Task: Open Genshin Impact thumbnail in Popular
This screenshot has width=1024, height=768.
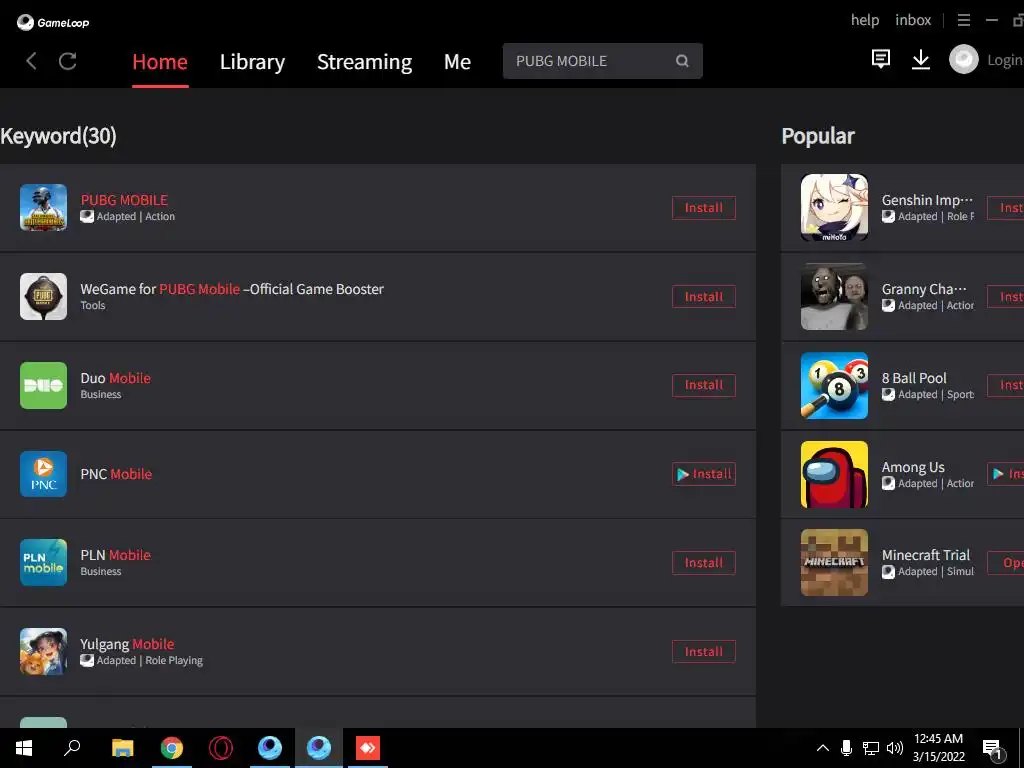Action: point(834,208)
